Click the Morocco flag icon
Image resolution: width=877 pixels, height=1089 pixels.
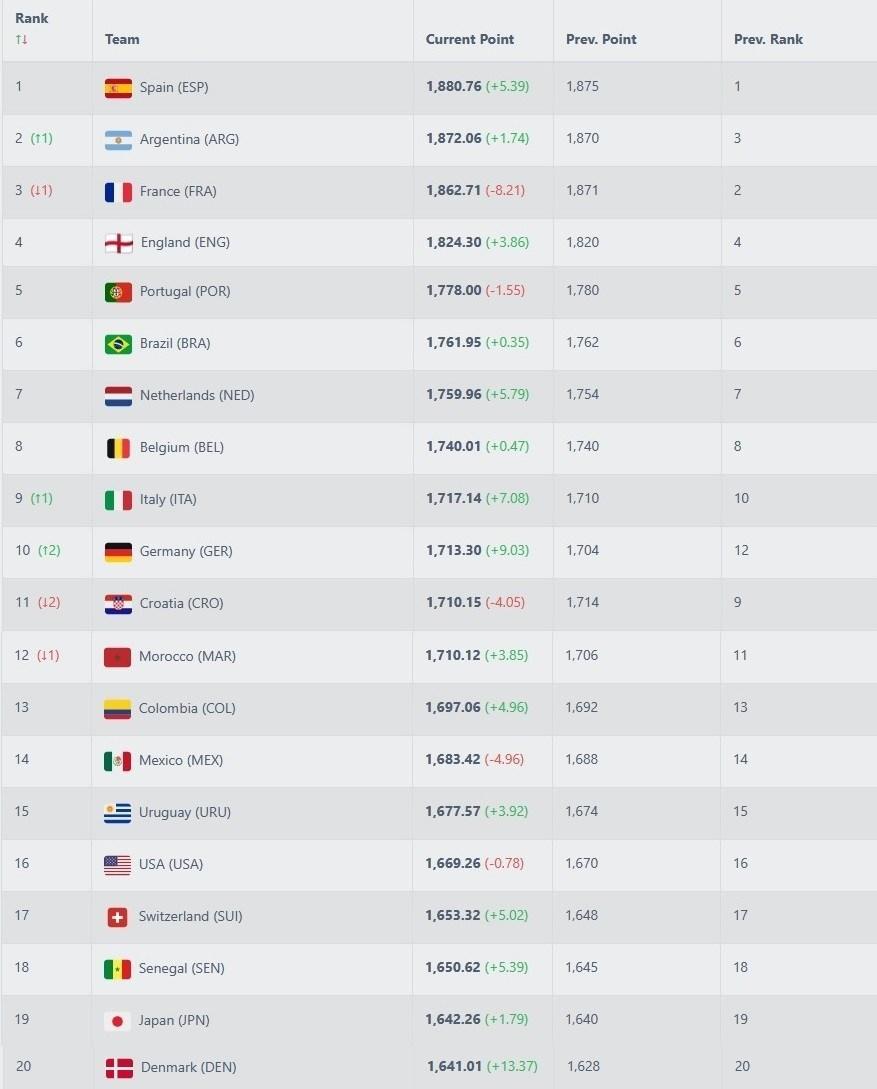tap(118, 657)
